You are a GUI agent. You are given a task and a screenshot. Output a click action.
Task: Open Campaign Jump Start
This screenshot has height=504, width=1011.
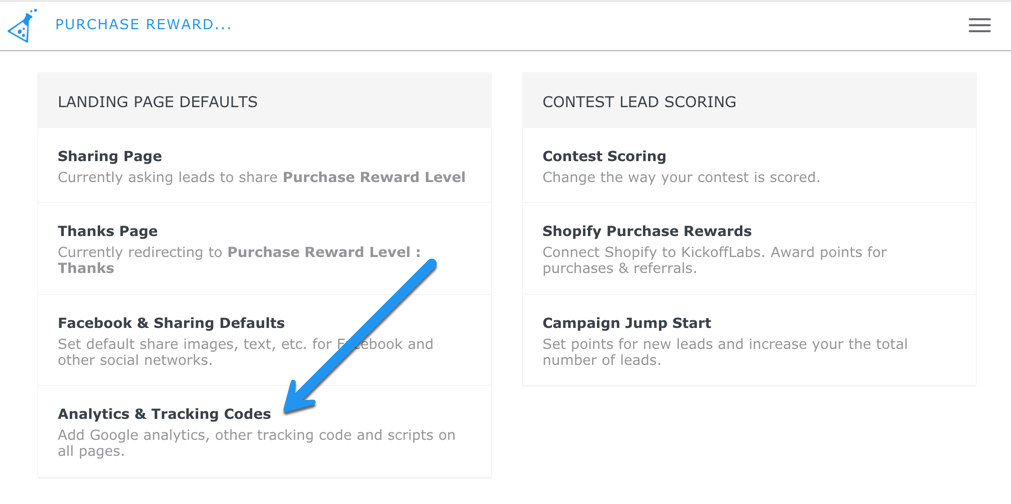[627, 323]
